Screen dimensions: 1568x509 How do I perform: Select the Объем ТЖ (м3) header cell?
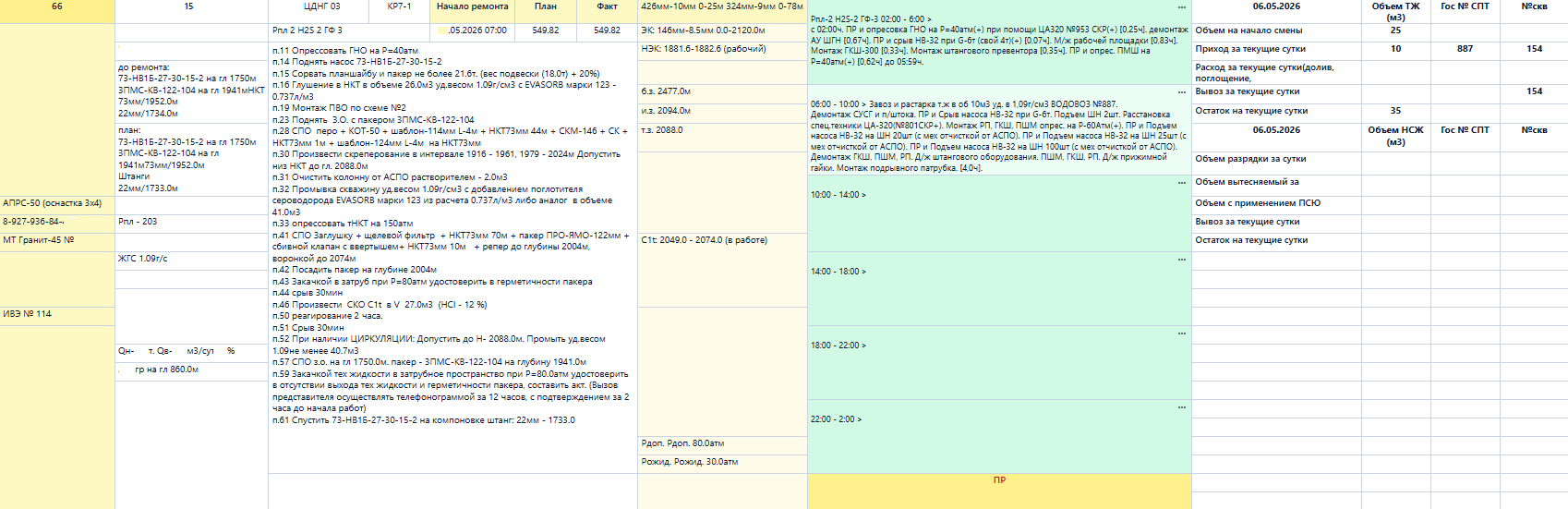pos(1395,11)
